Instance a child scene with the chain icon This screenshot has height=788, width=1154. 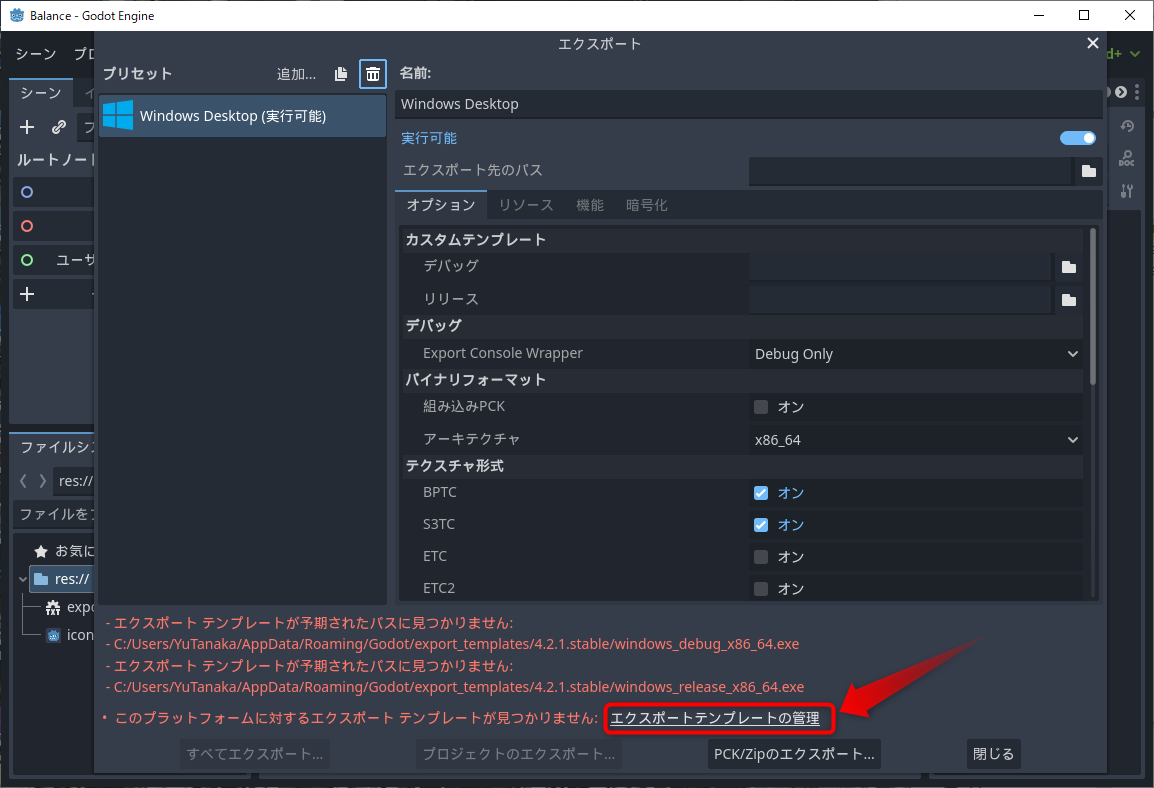point(57,127)
